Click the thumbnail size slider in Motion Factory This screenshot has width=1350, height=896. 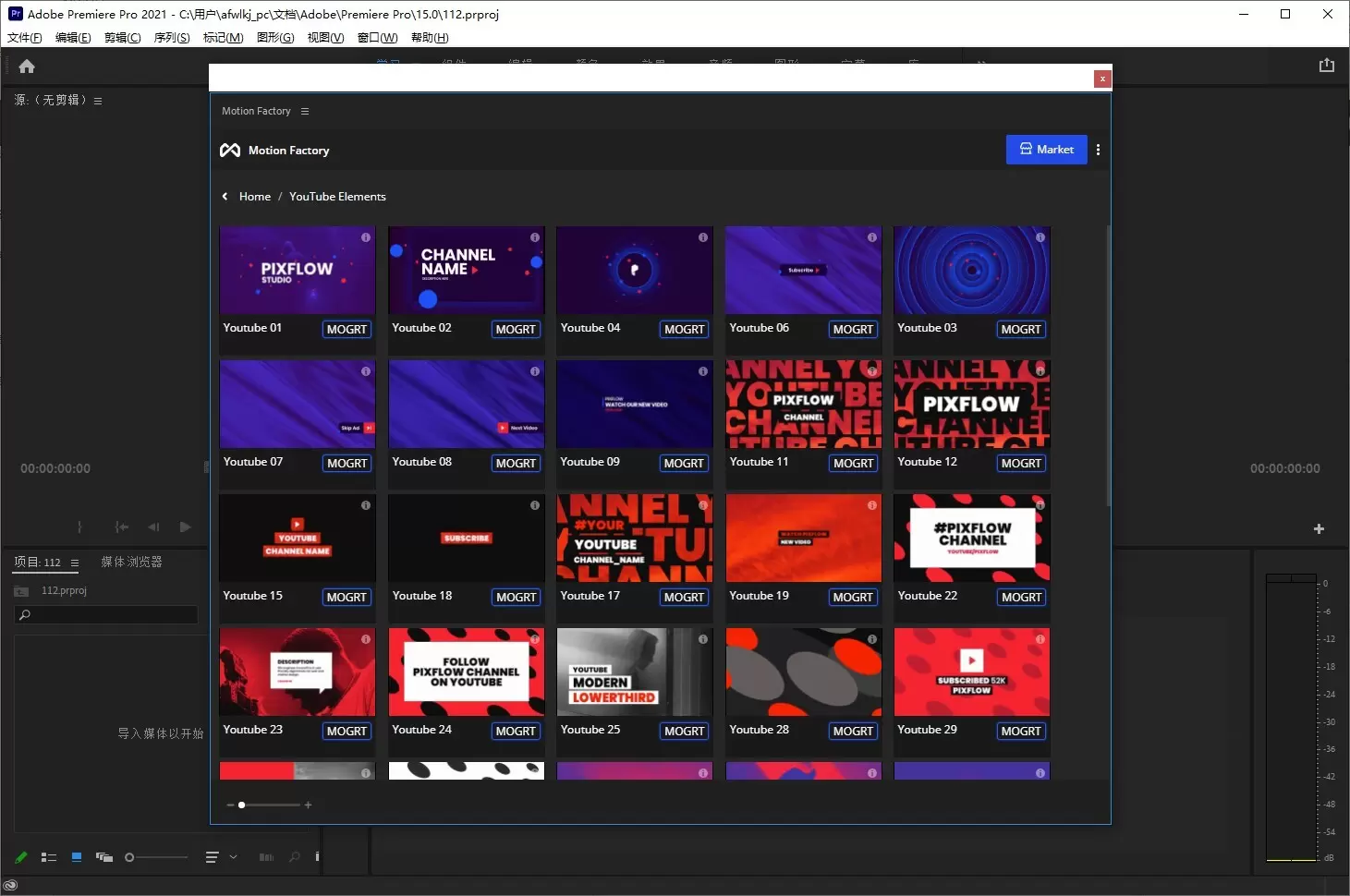(x=269, y=805)
